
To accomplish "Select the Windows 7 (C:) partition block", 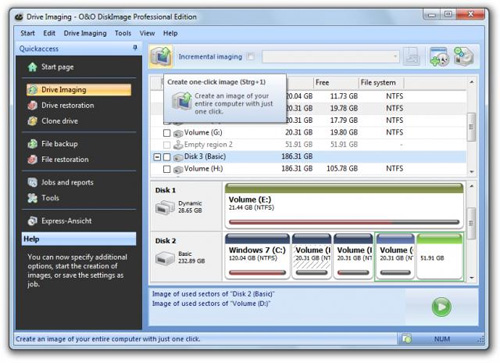I will (257, 256).
